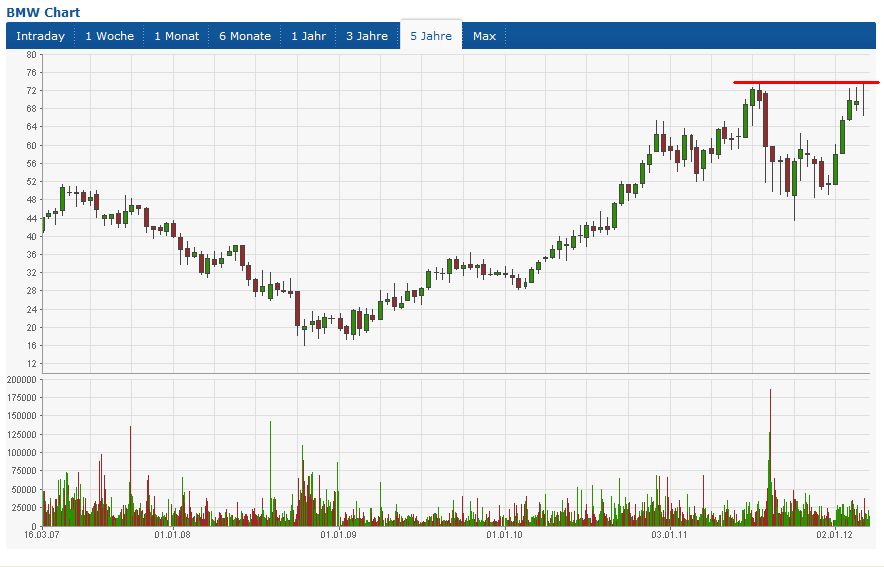
Task: Click the 100000 volume axis label
Action: pos(21,453)
